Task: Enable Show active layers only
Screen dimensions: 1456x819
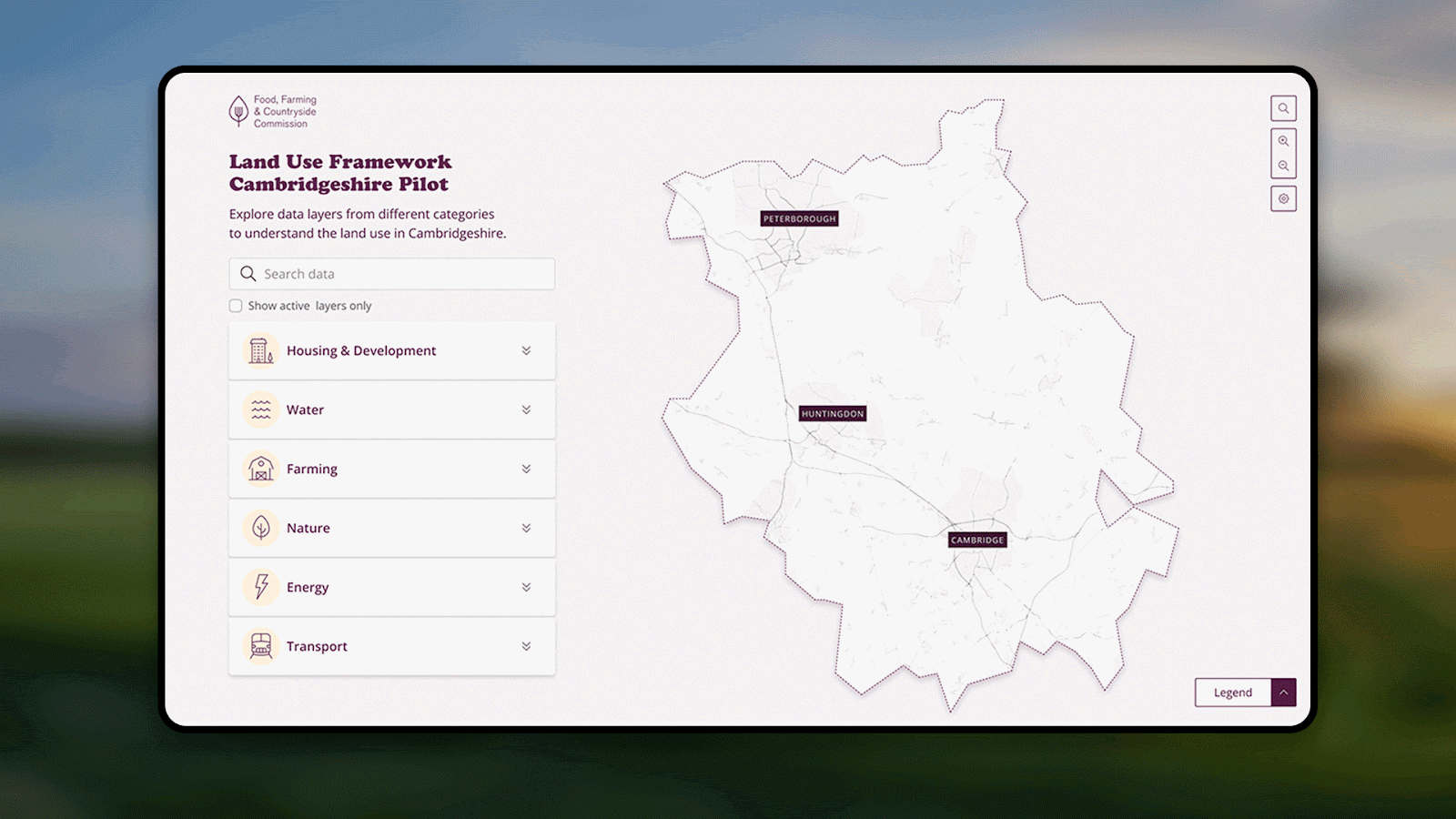Action: coord(236,306)
